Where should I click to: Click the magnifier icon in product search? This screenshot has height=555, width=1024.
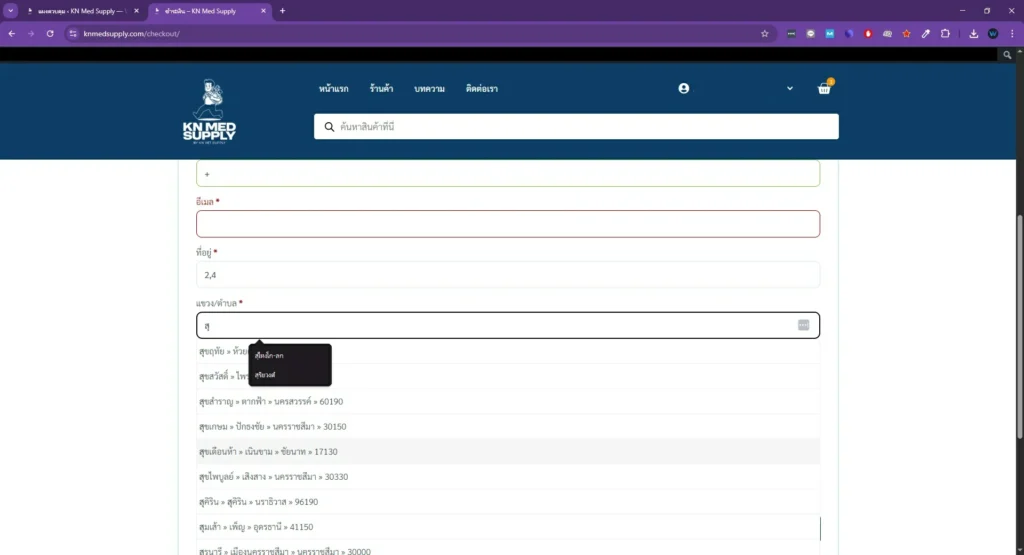pos(329,127)
